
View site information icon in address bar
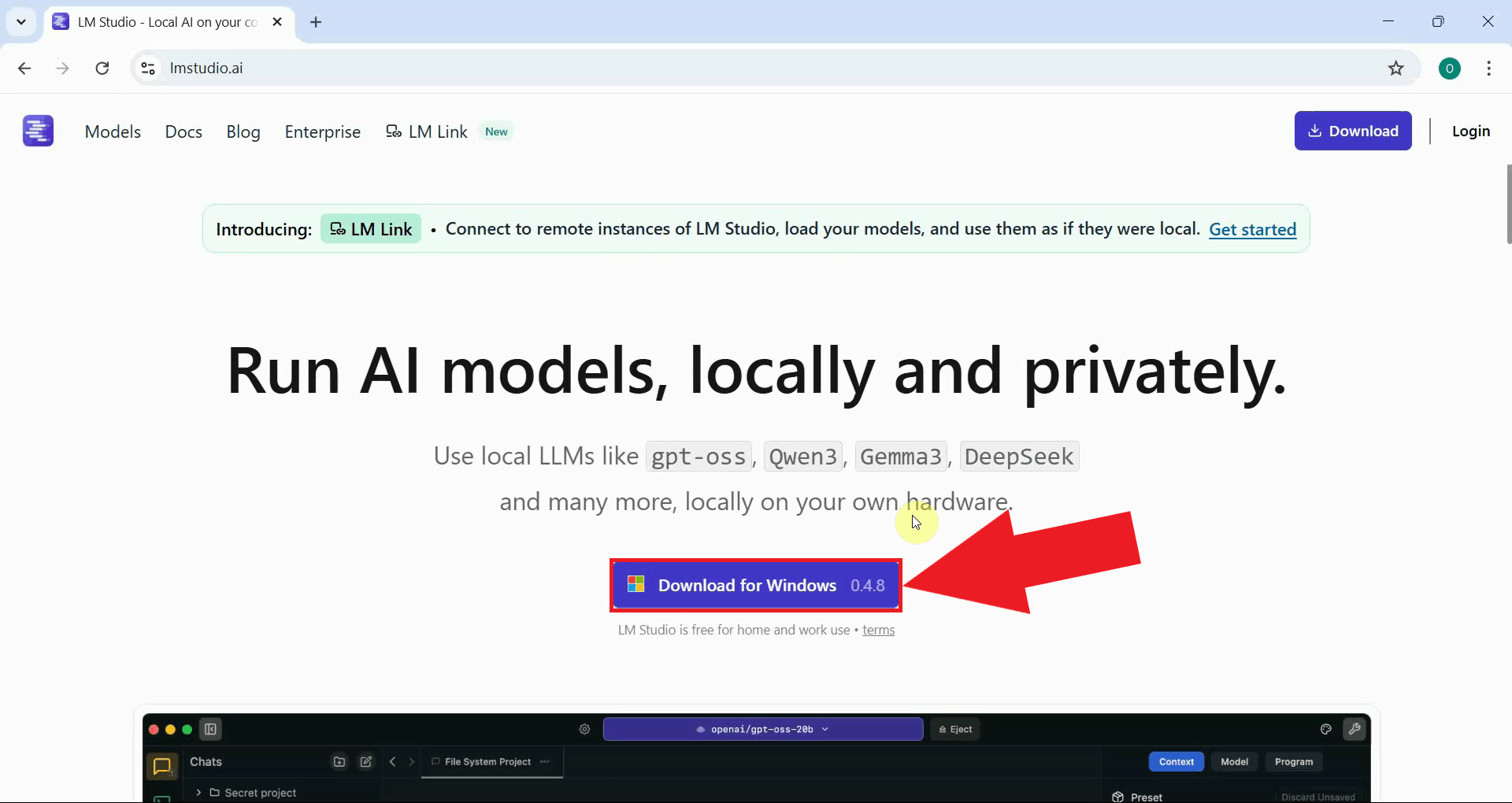coord(148,68)
